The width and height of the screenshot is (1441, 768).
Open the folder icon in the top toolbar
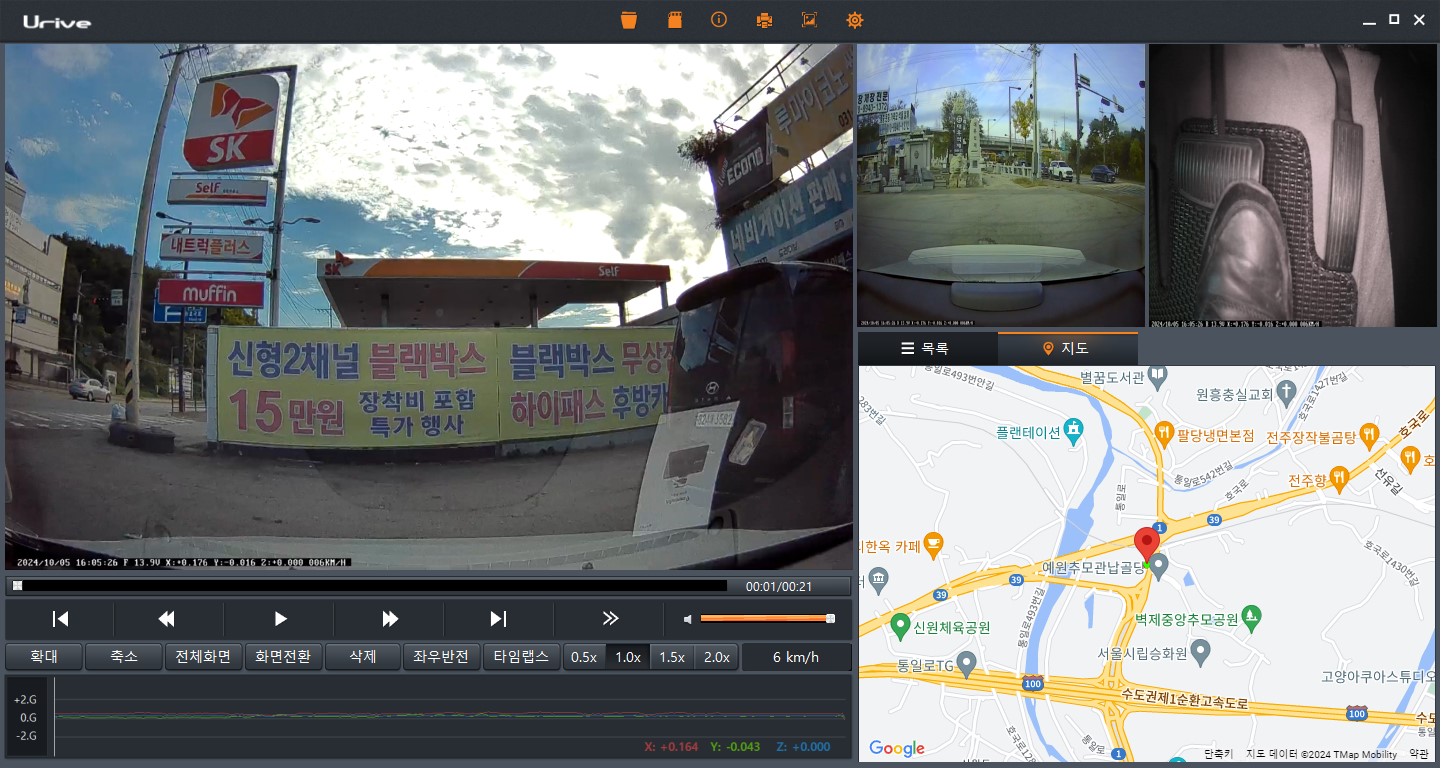coord(629,20)
